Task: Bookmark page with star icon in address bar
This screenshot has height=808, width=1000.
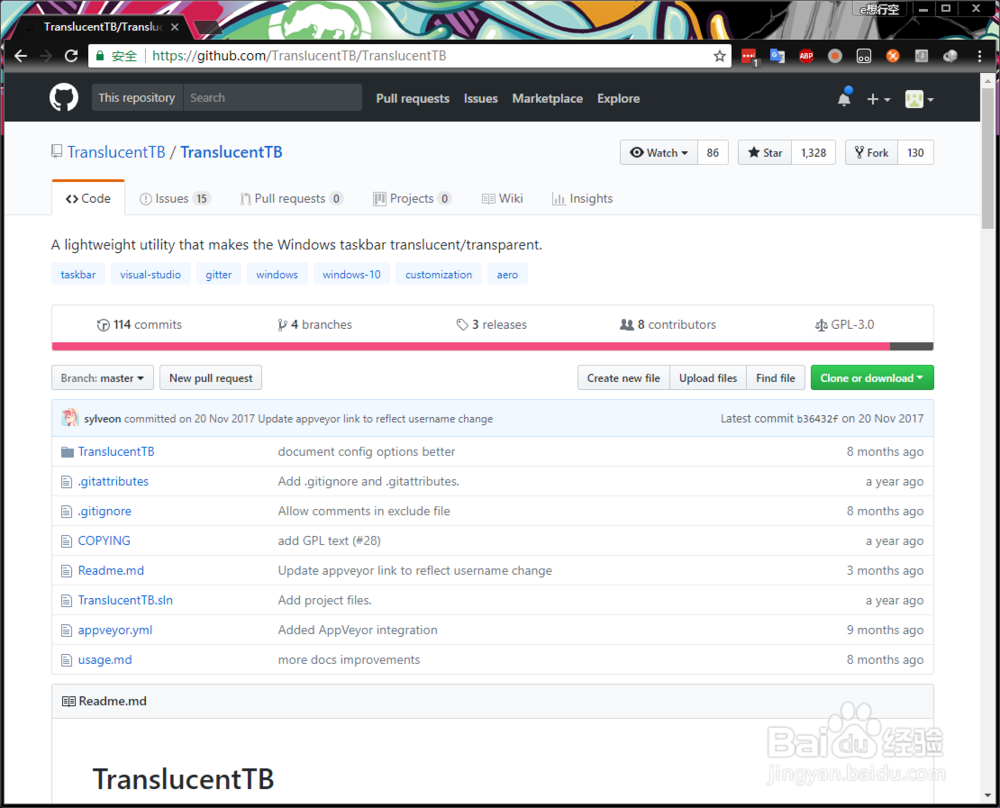Action: click(x=719, y=56)
